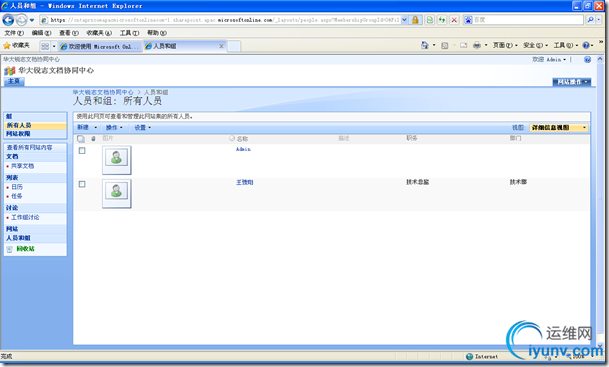Click the compatibility view page icon
This screenshot has height=367, width=609.
pyautogui.click(x=430, y=20)
